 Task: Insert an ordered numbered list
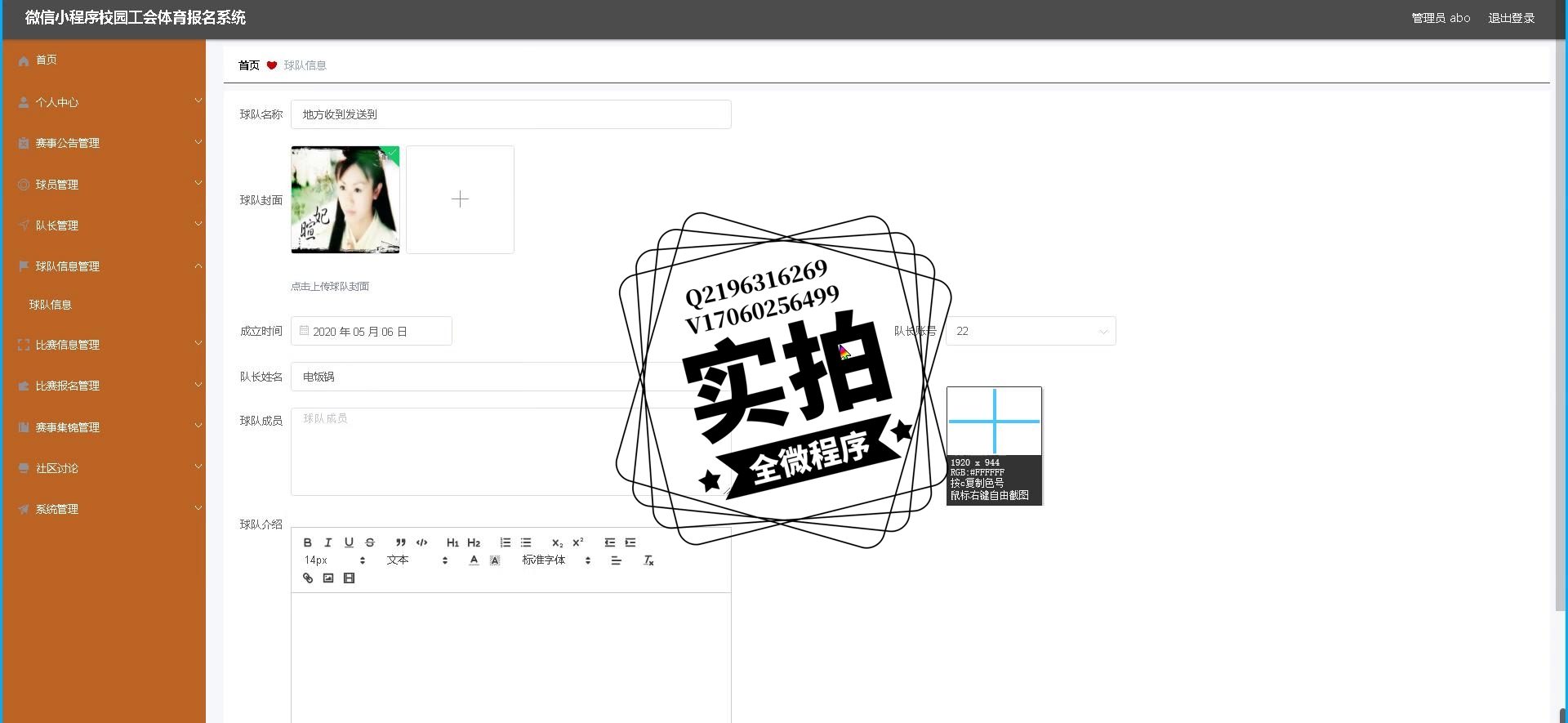506,542
